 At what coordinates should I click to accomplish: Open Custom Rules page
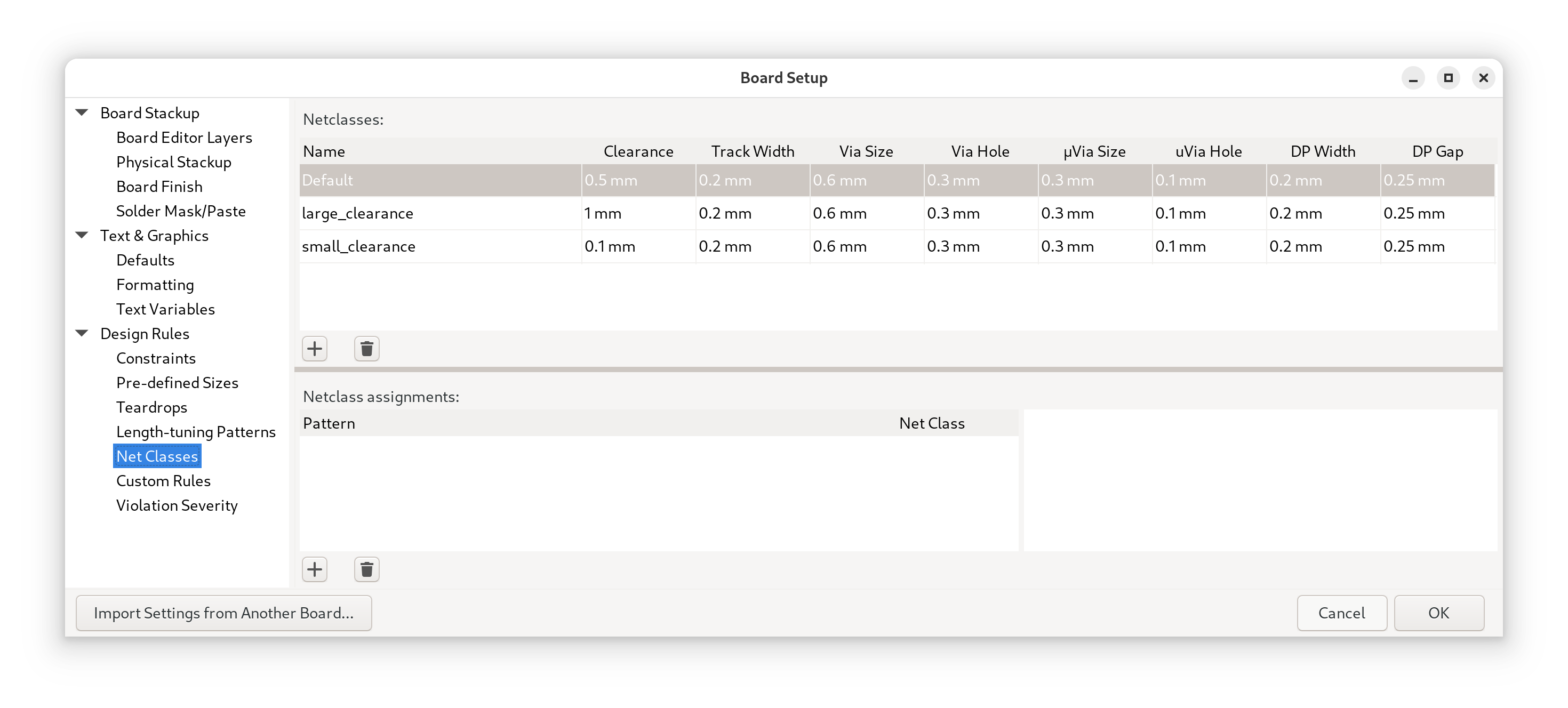[x=163, y=480]
